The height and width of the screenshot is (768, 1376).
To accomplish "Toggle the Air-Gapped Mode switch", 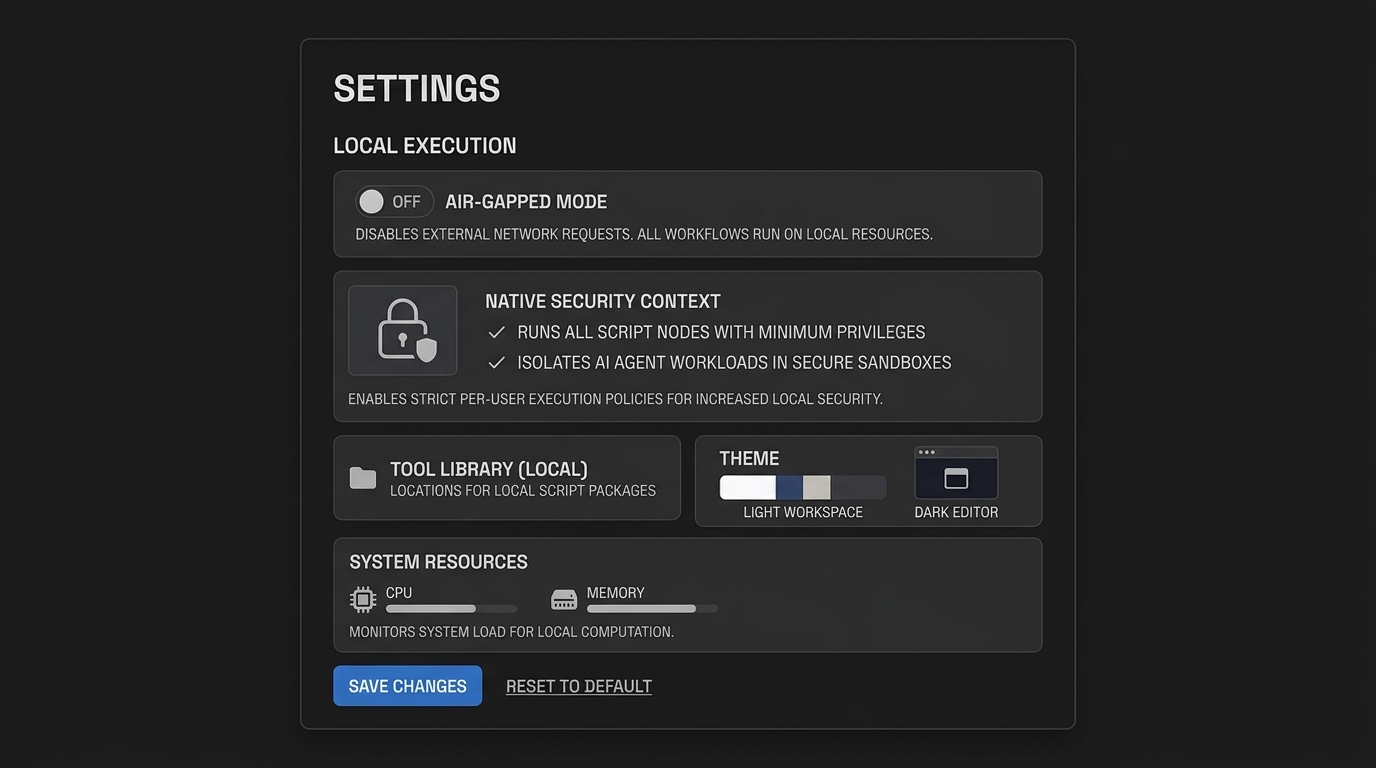I will pyautogui.click(x=395, y=202).
